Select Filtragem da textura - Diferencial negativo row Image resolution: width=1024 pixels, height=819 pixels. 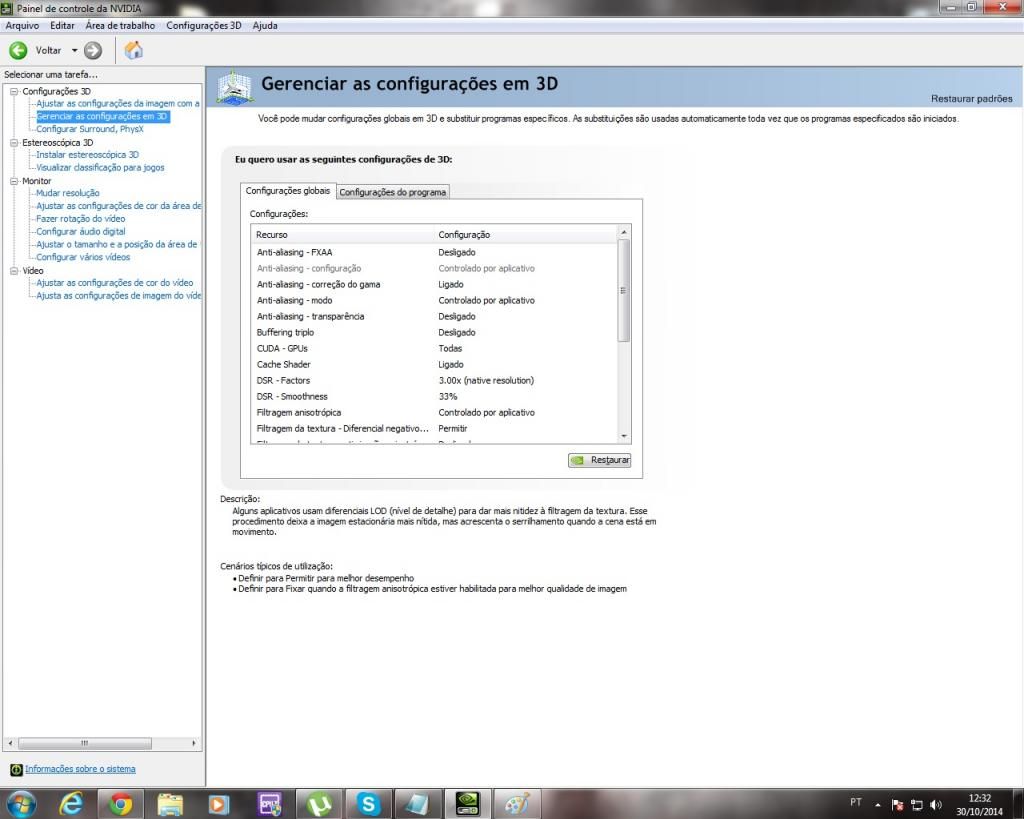(x=434, y=428)
